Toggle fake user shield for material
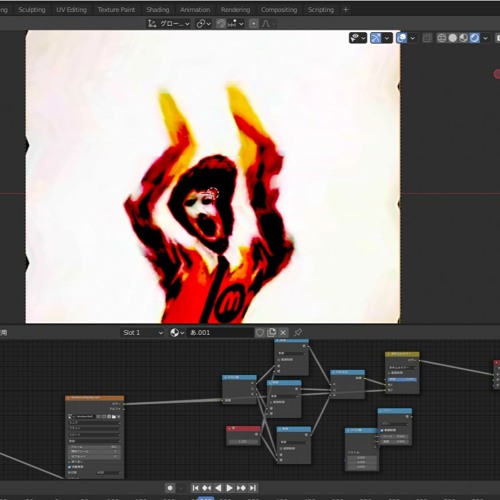500x500 pixels. 260,333
